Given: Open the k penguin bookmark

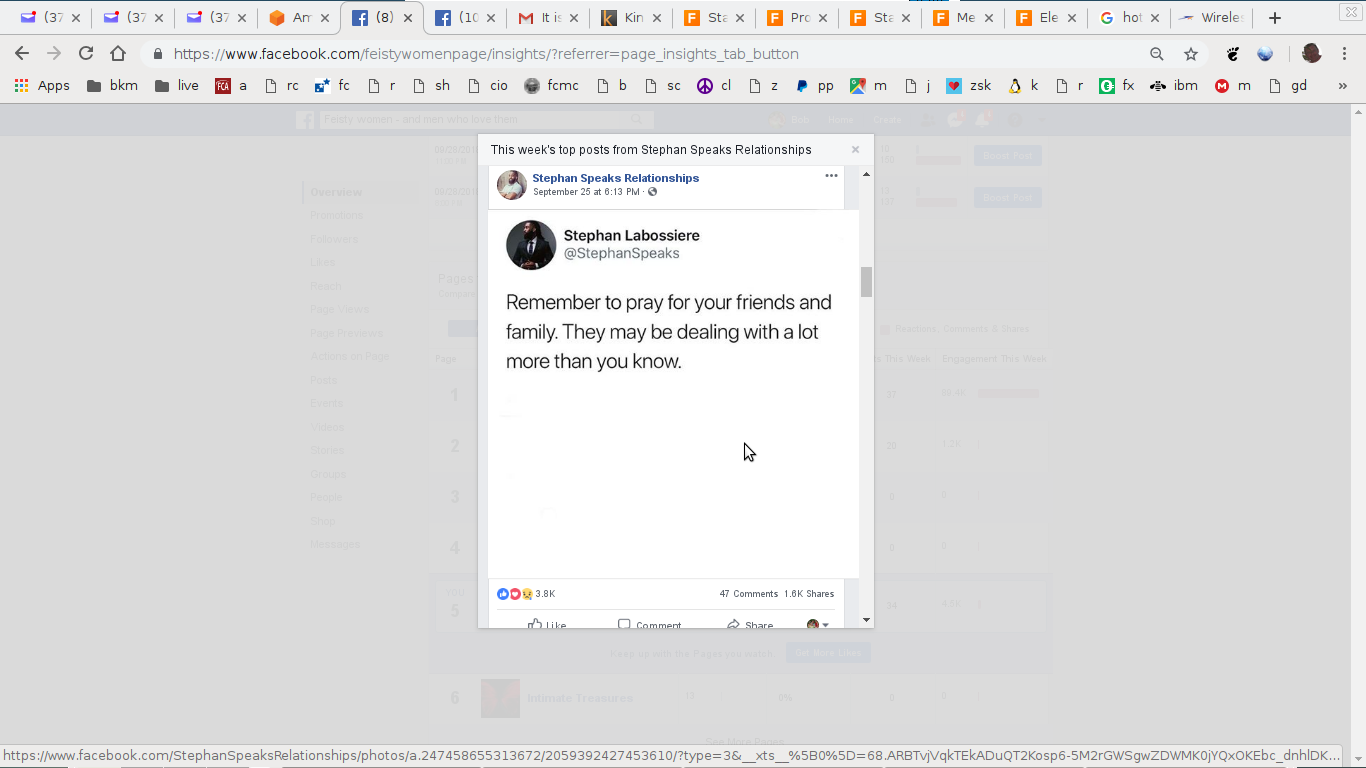Looking at the screenshot, I should coord(1023,86).
